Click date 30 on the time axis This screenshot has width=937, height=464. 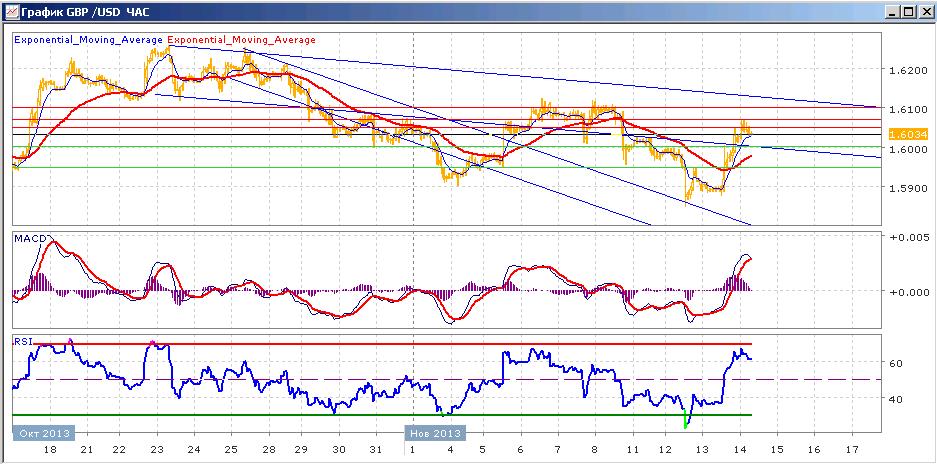(339, 450)
